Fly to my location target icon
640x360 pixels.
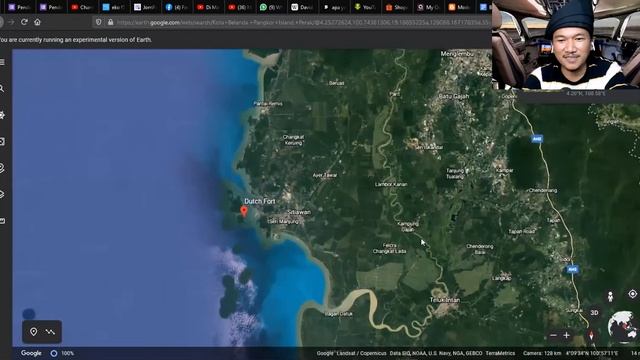coord(632,293)
